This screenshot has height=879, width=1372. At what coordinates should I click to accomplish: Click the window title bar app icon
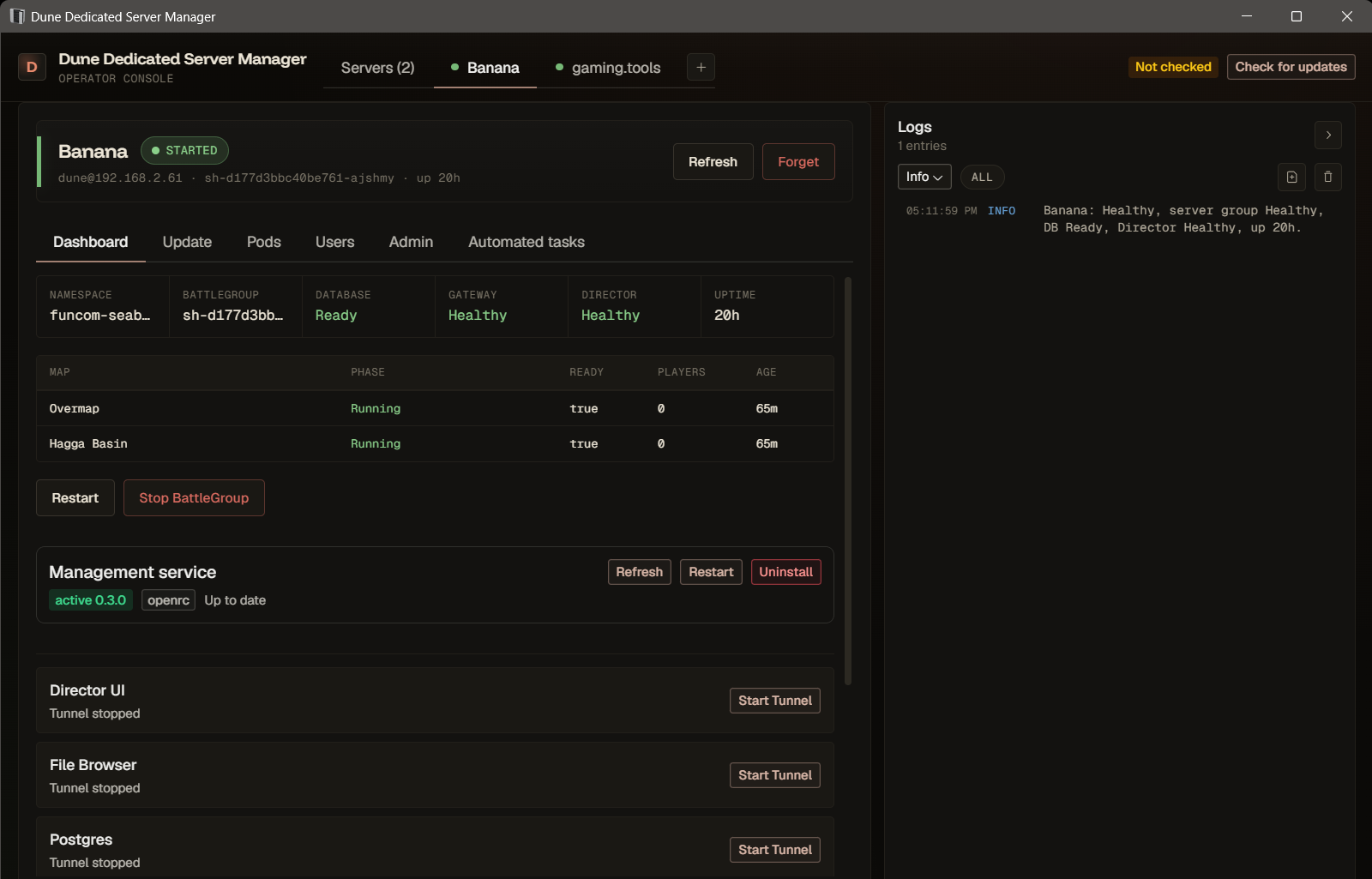(x=17, y=16)
